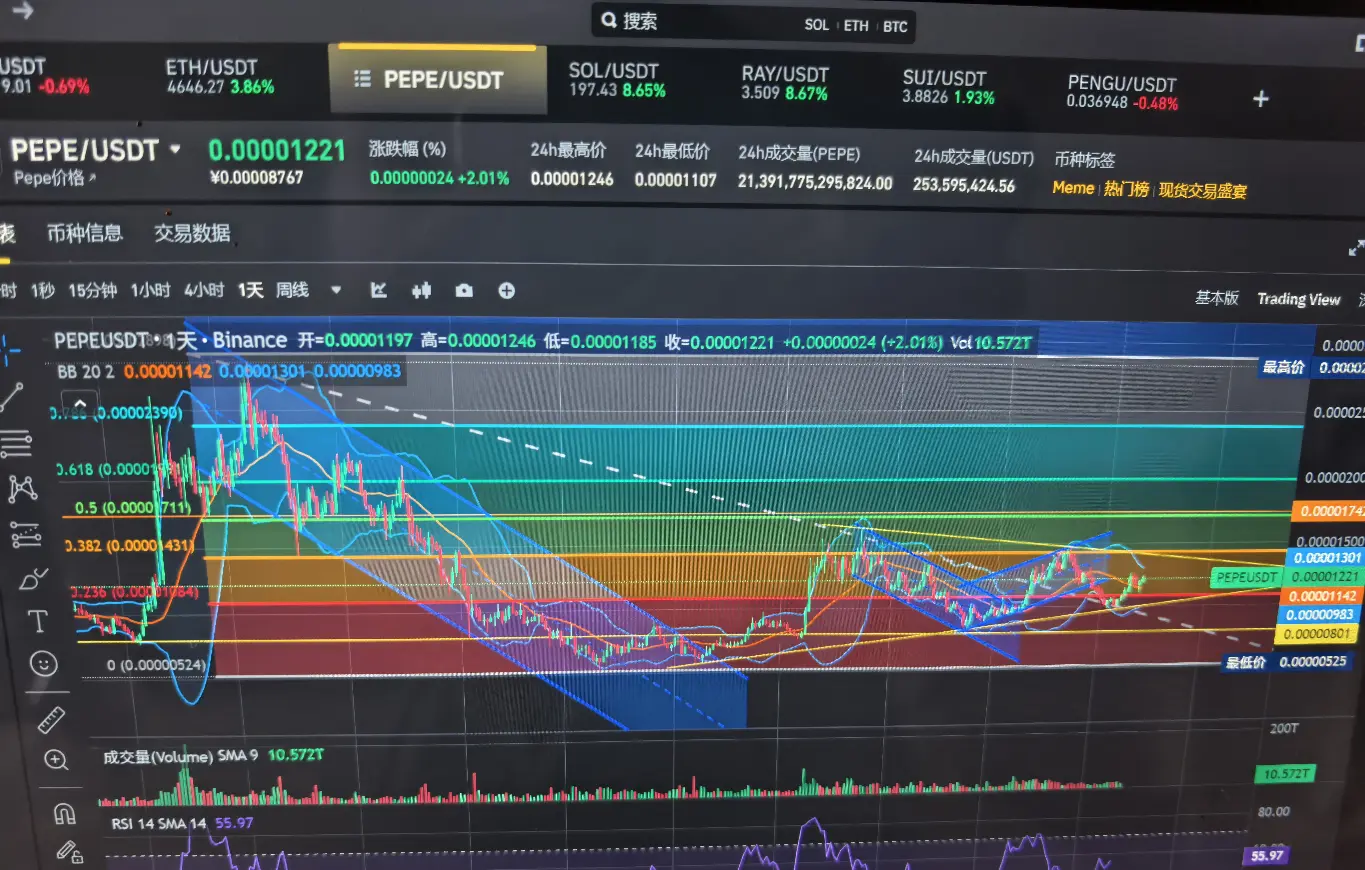Open the Fibonacci retracement tool
The image size is (1365, 870).
(16, 443)
